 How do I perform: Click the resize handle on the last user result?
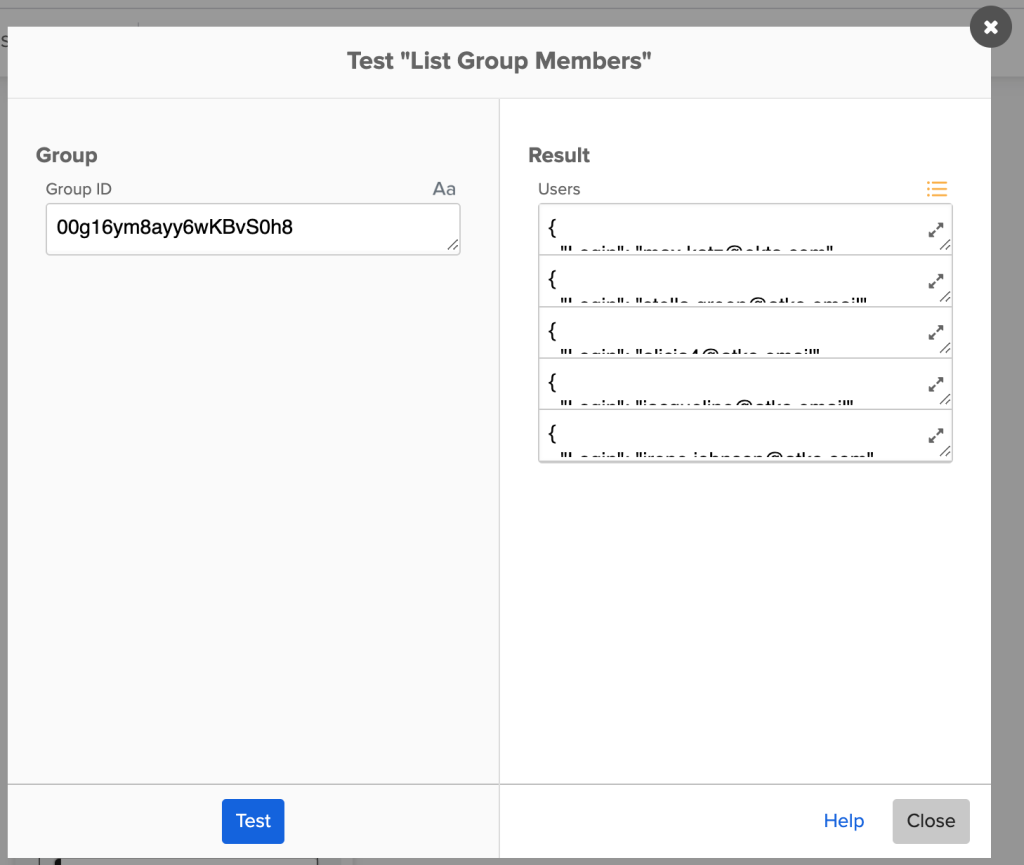(946, 452)
